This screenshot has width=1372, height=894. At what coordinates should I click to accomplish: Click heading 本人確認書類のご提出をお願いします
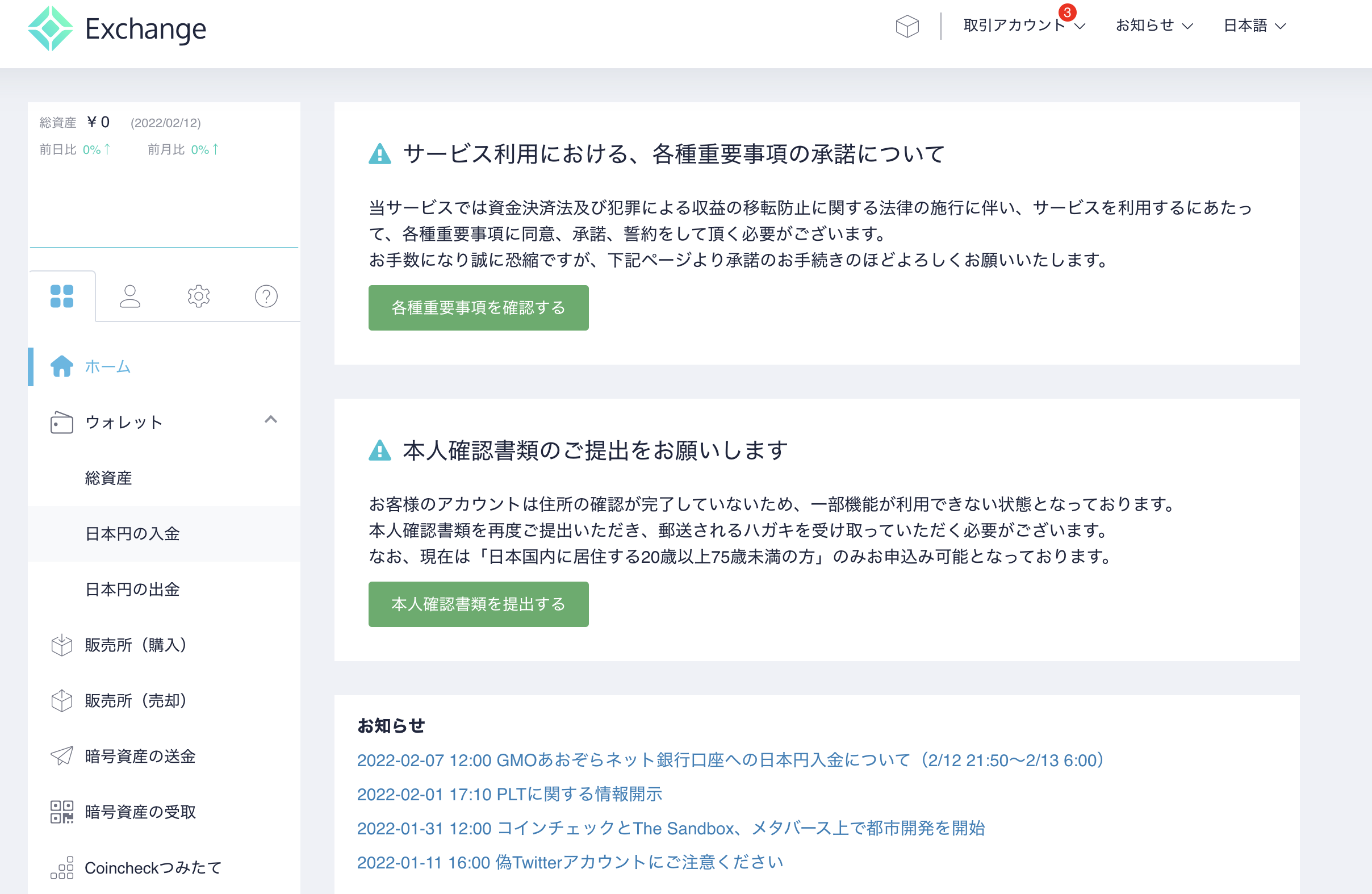[595, 450]
